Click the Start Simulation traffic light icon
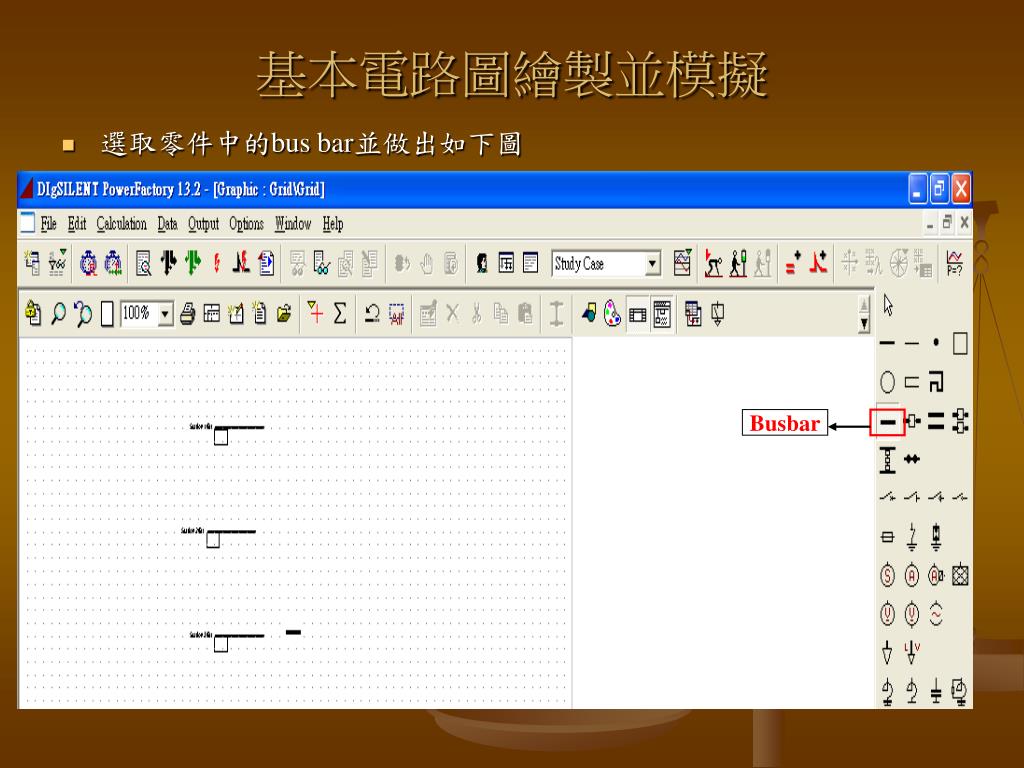Viewport: 1024px width, 768px height. click(x=738, y=263)
